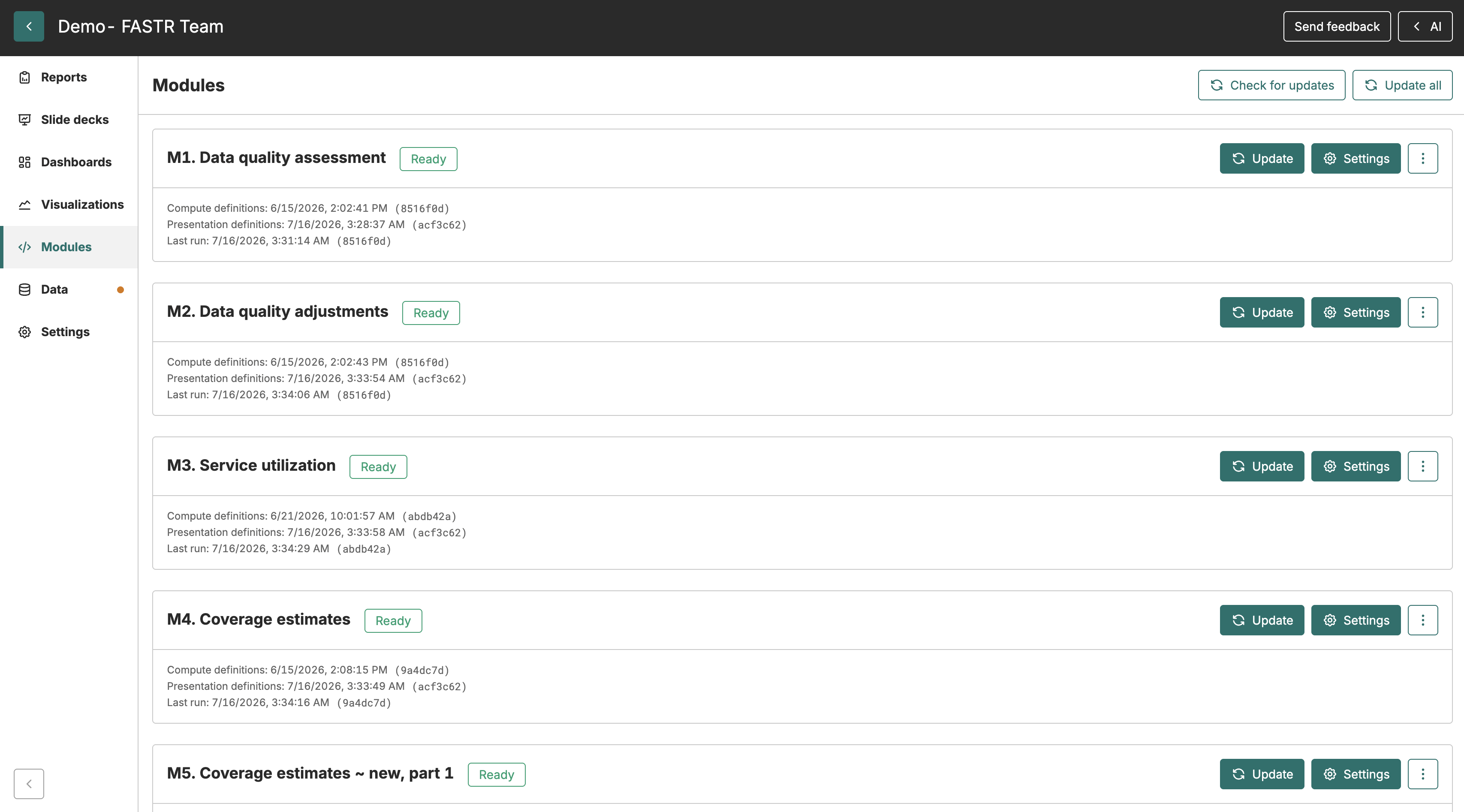Viewport: 1464px width, 812px height.
Task: Click M3. Service utilization title
Action: 251,466
